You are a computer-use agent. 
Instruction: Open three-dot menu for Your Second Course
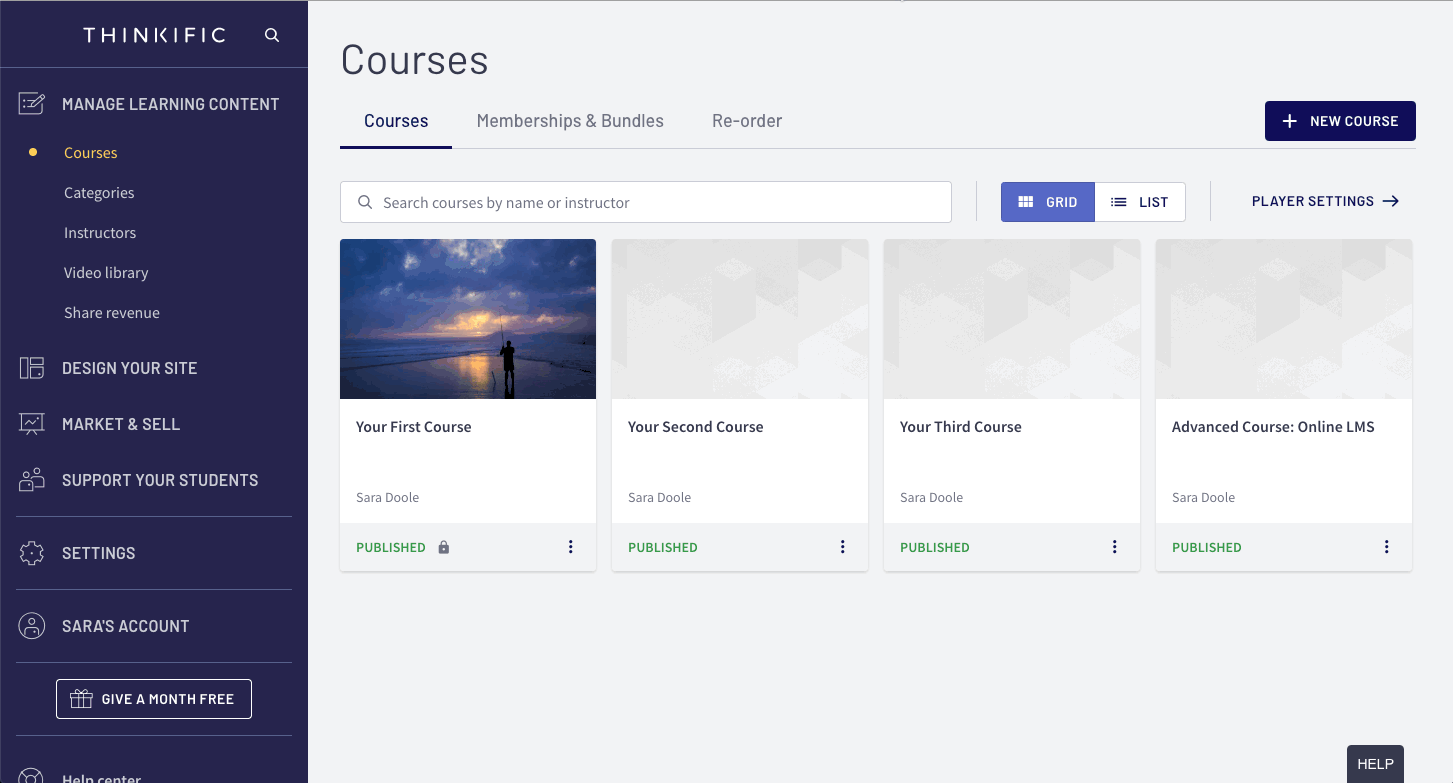click(843, 547)
